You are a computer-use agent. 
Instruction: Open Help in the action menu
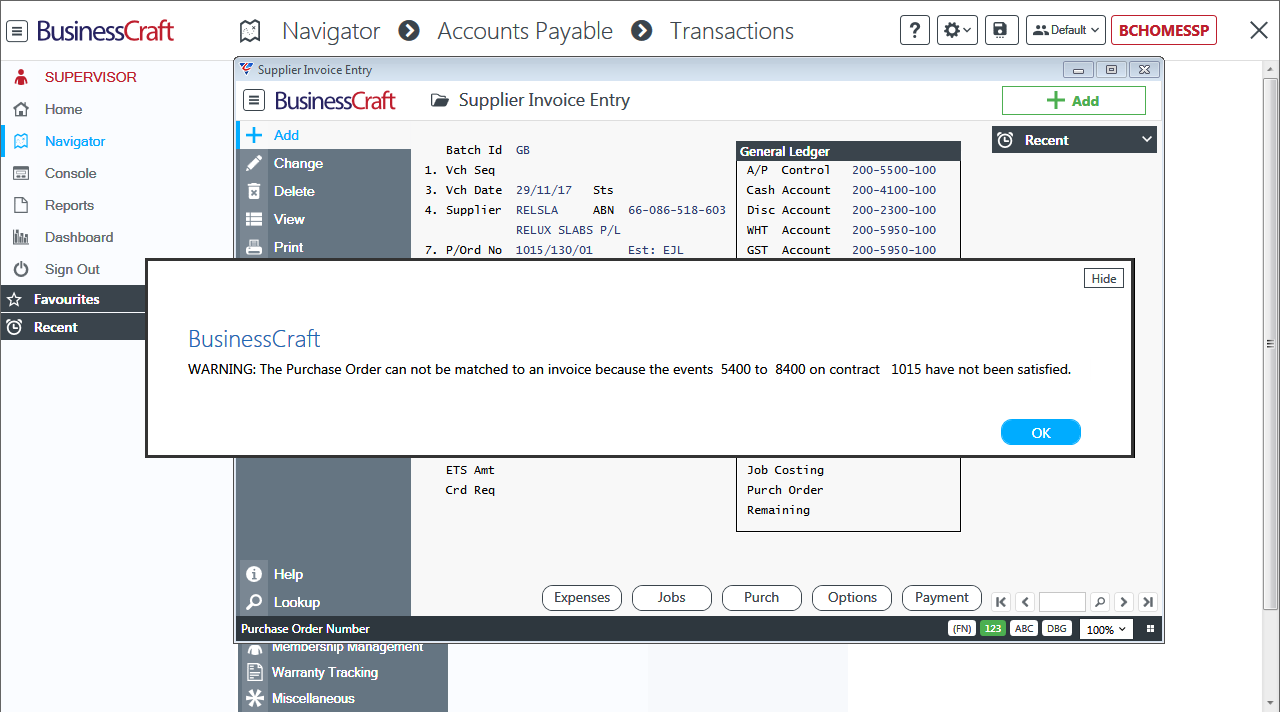[x=324, y=574]
